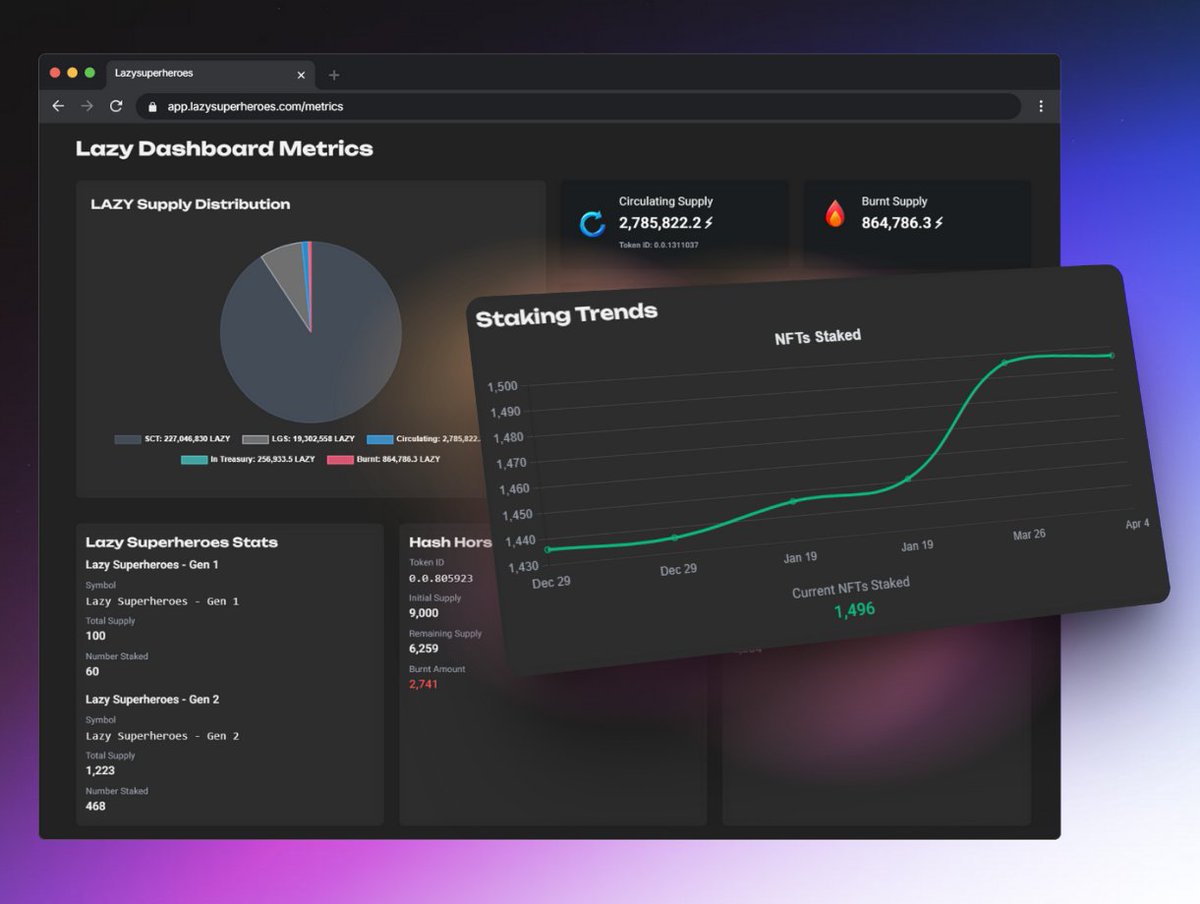Close the Lazysuperheroes tab

pyautogui.click(x=301, y=75)
